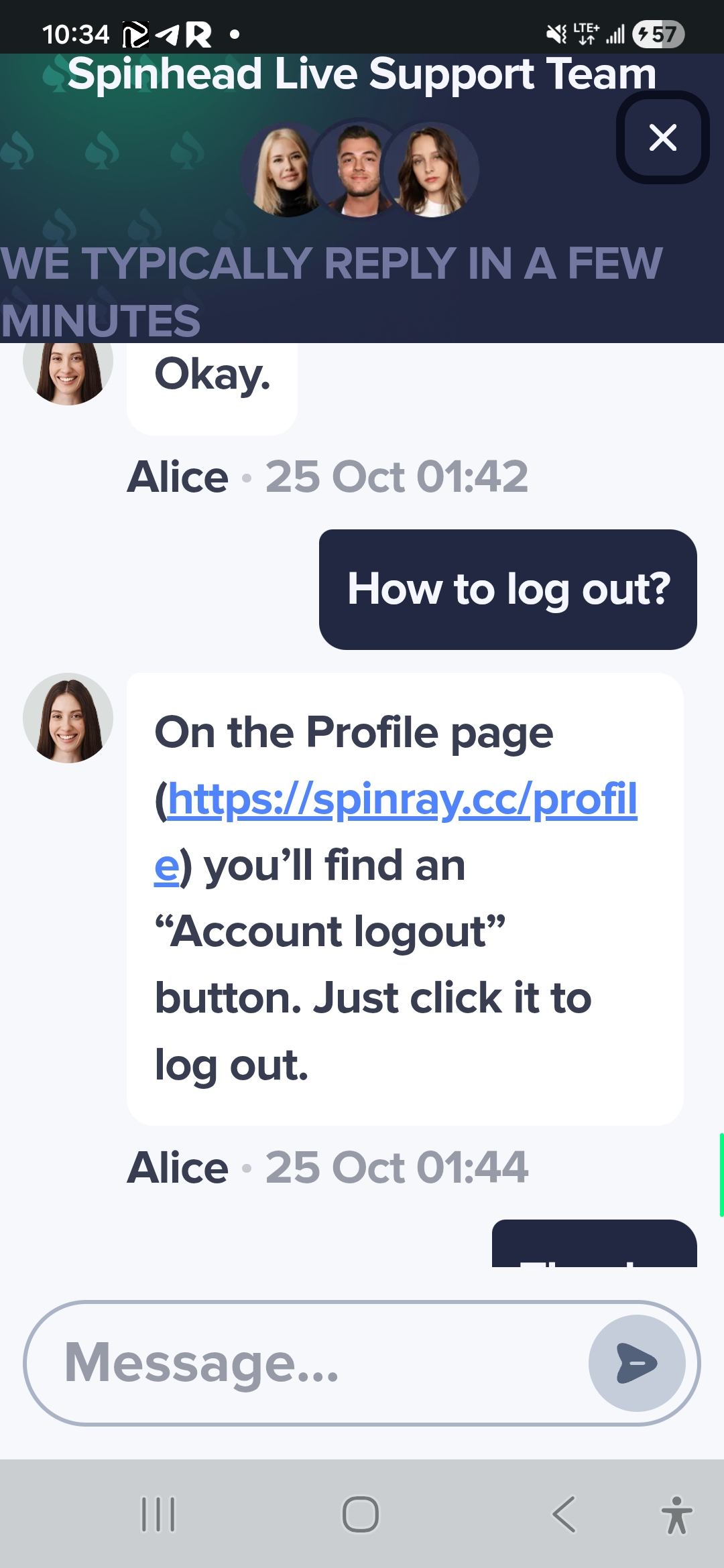
Task: Tap the partially visible dark message bubble
Action: tap(594, 1243)
